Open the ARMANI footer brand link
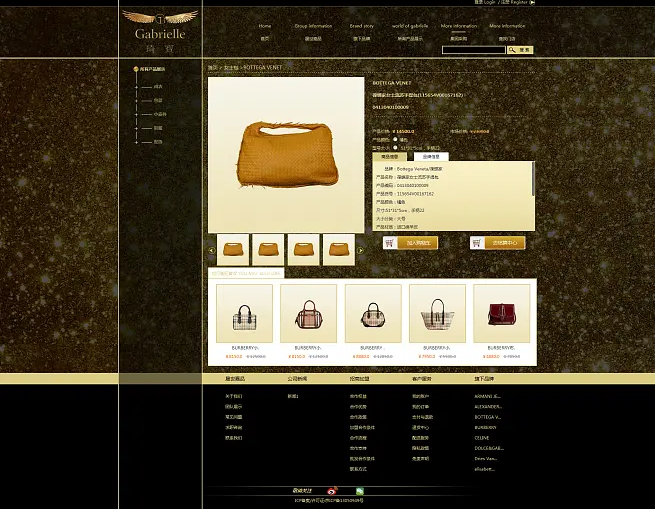Screen dimensions: 655x509 487,396
